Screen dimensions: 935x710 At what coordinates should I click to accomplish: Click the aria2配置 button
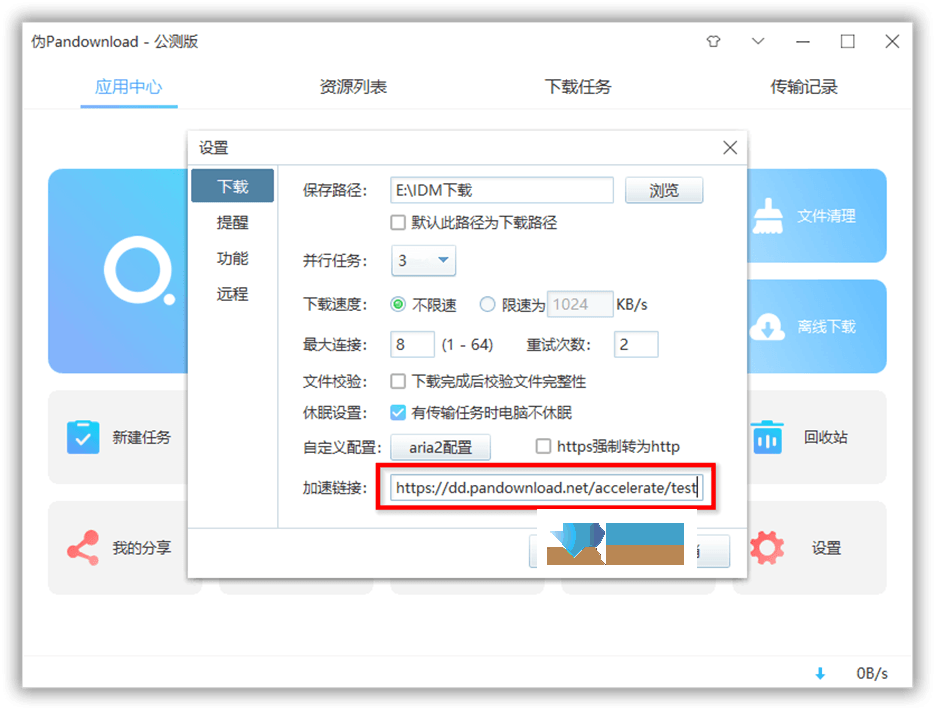[441, 447]
